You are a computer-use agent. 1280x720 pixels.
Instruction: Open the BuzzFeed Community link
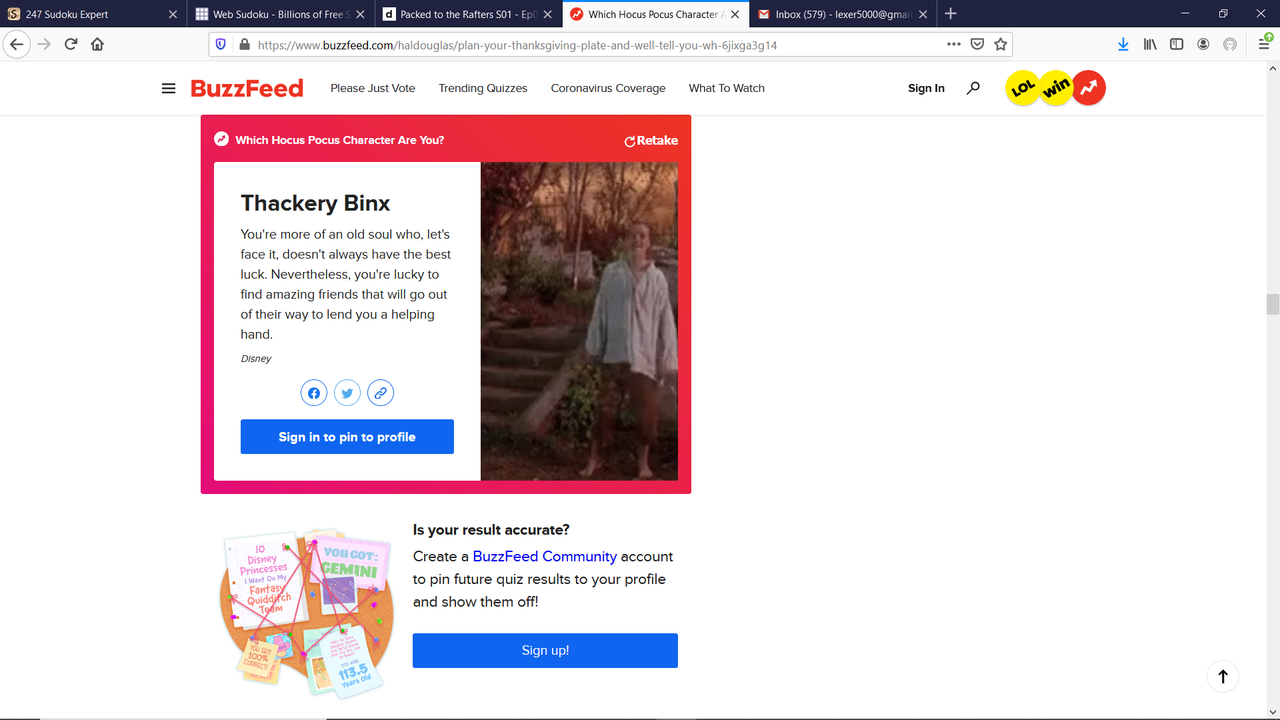(x=545, y=556)
